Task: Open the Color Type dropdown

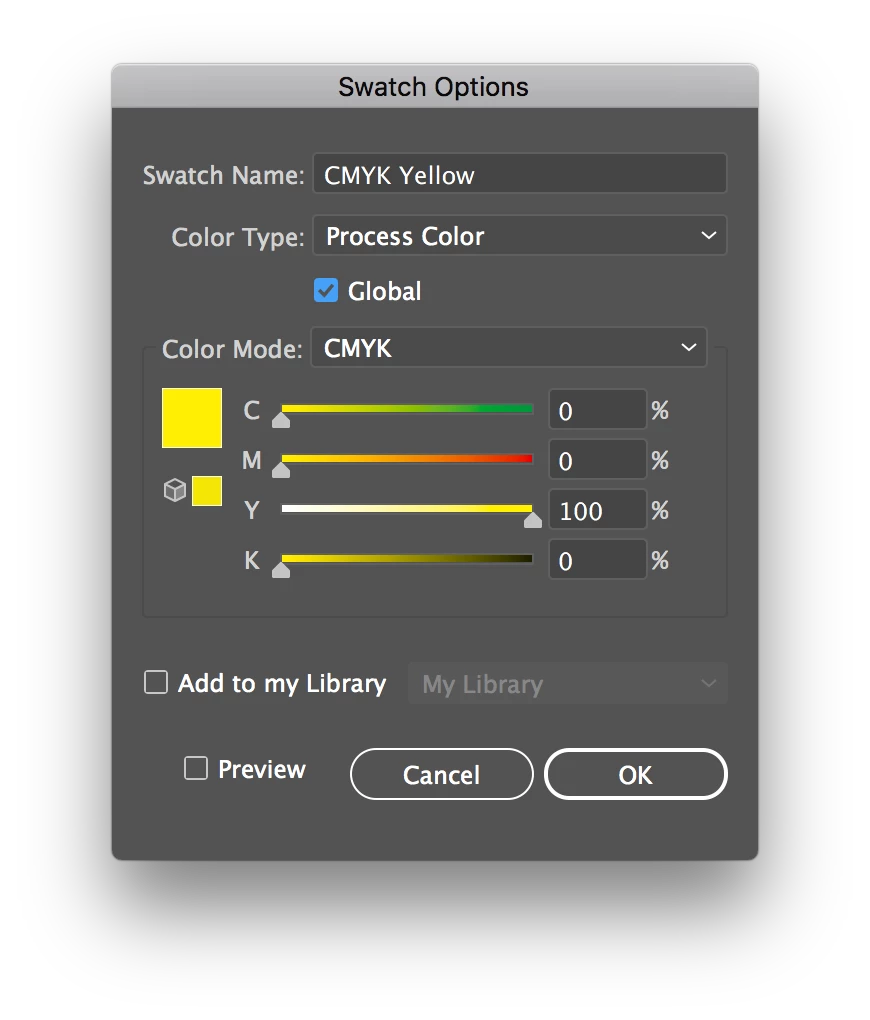Action: (520, 235)
